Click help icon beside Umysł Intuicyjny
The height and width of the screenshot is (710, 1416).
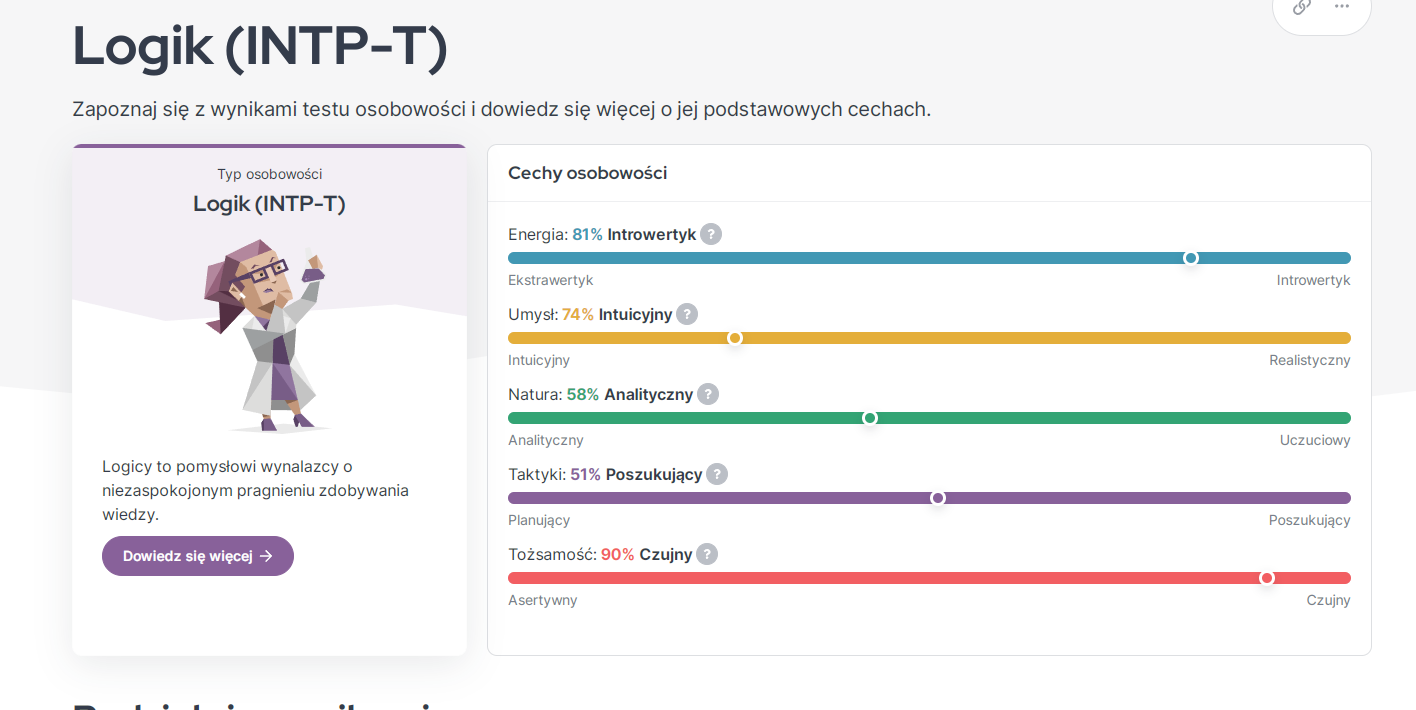click(687, 314)
